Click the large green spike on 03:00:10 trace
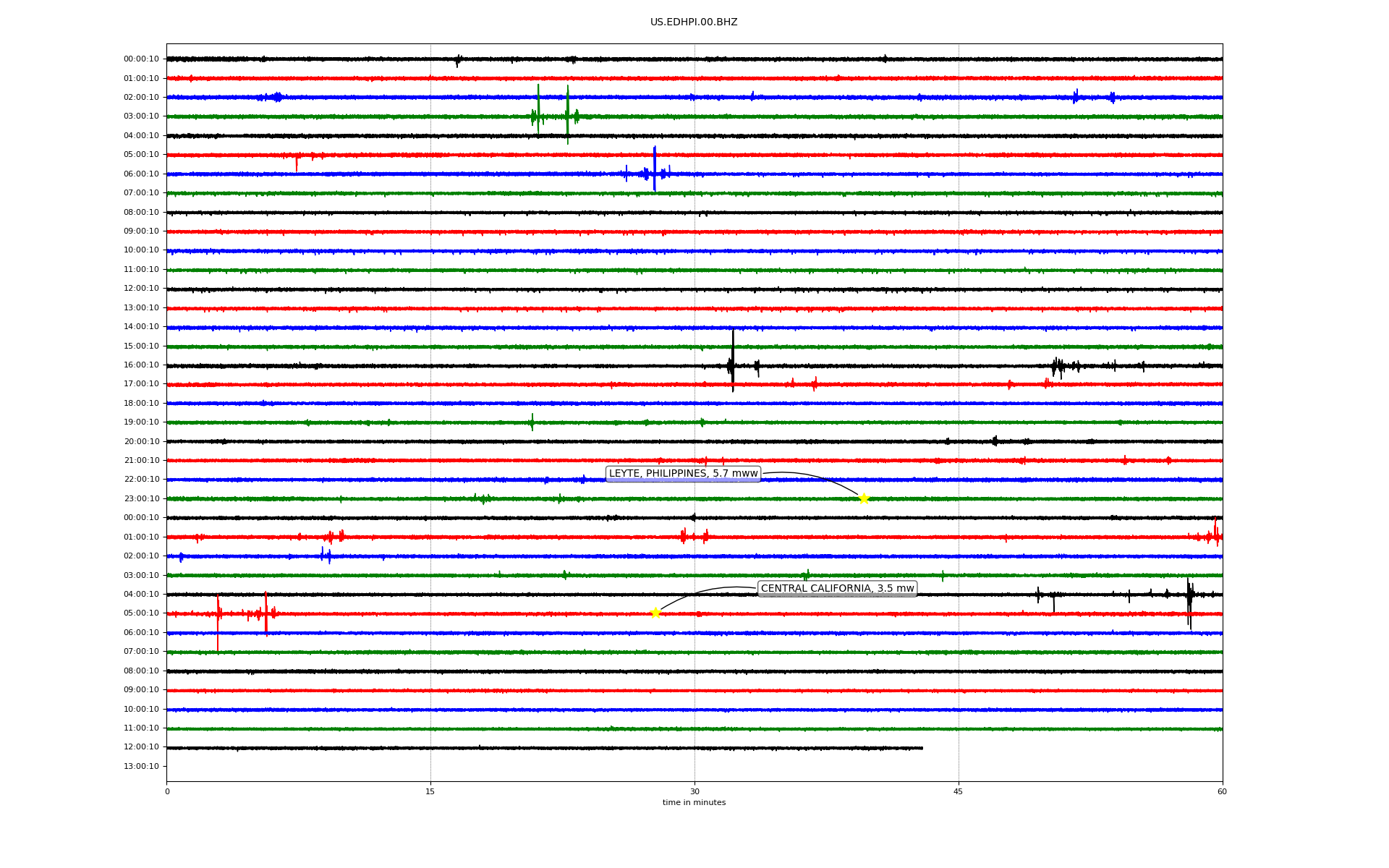The height and width of the screenshot is (868, 1389). (538, 109)
